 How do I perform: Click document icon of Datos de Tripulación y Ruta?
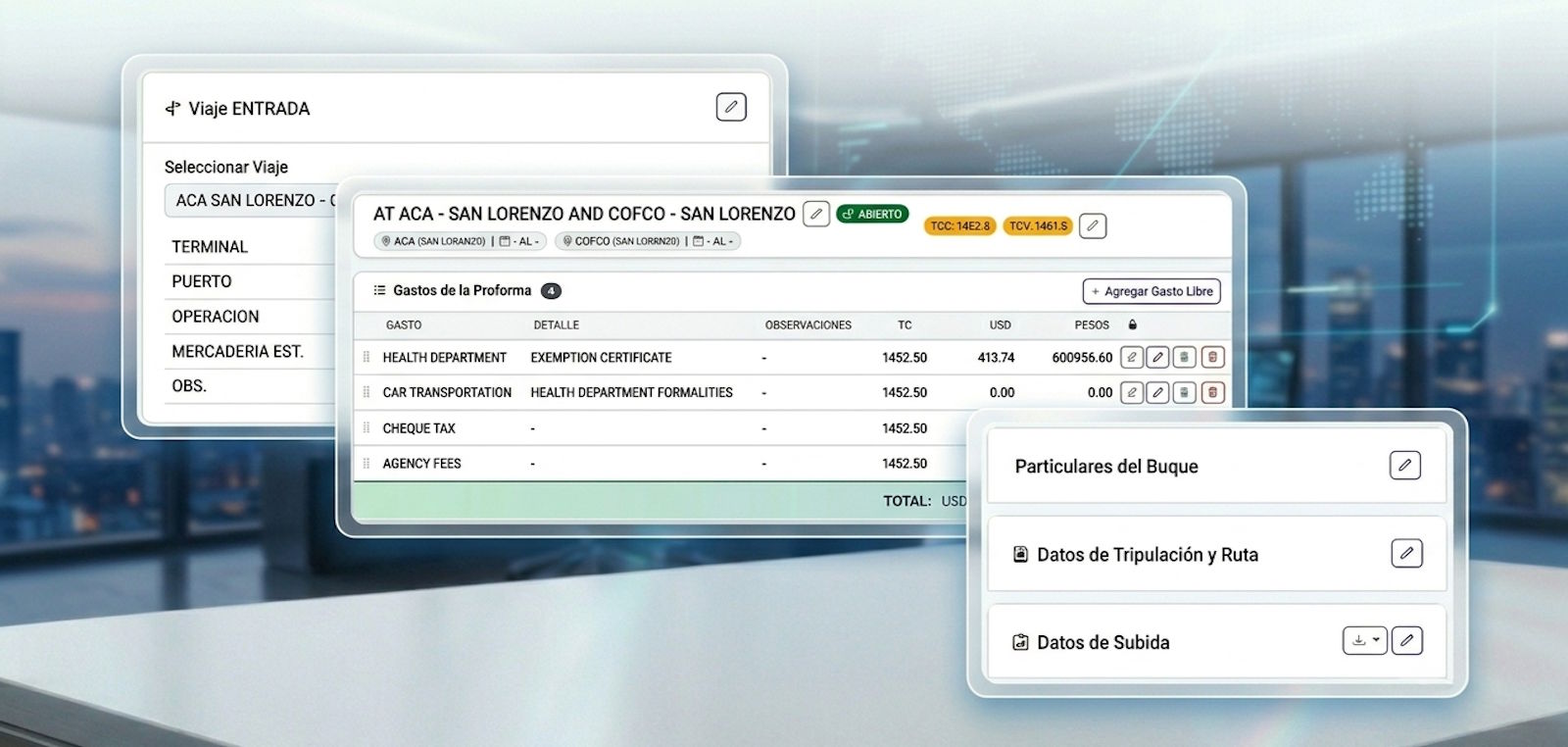click(1020, 555)
